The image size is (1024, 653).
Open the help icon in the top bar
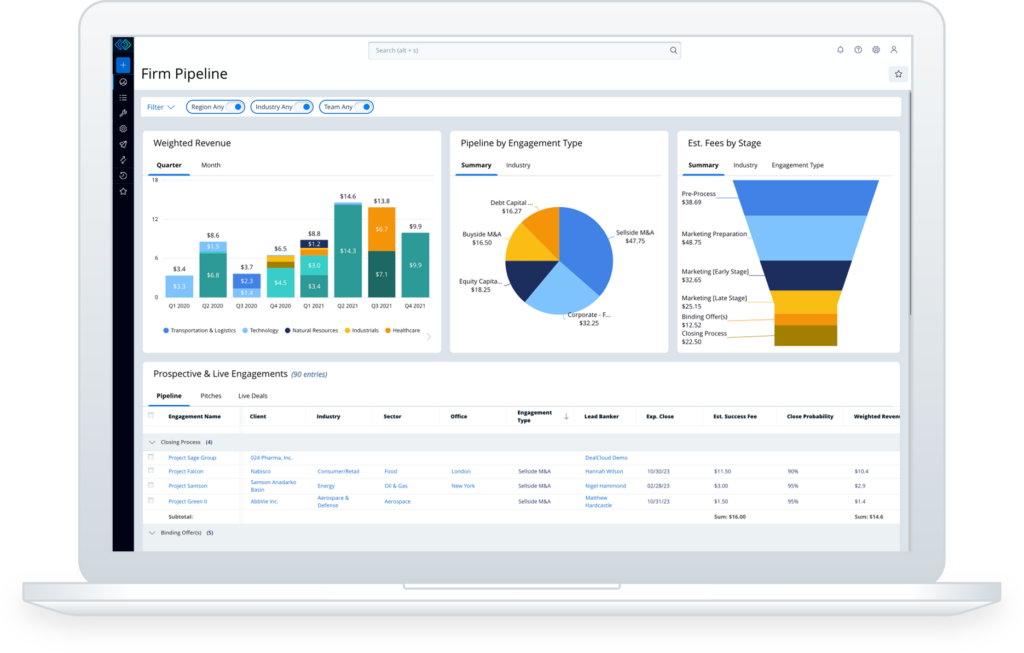858,50
